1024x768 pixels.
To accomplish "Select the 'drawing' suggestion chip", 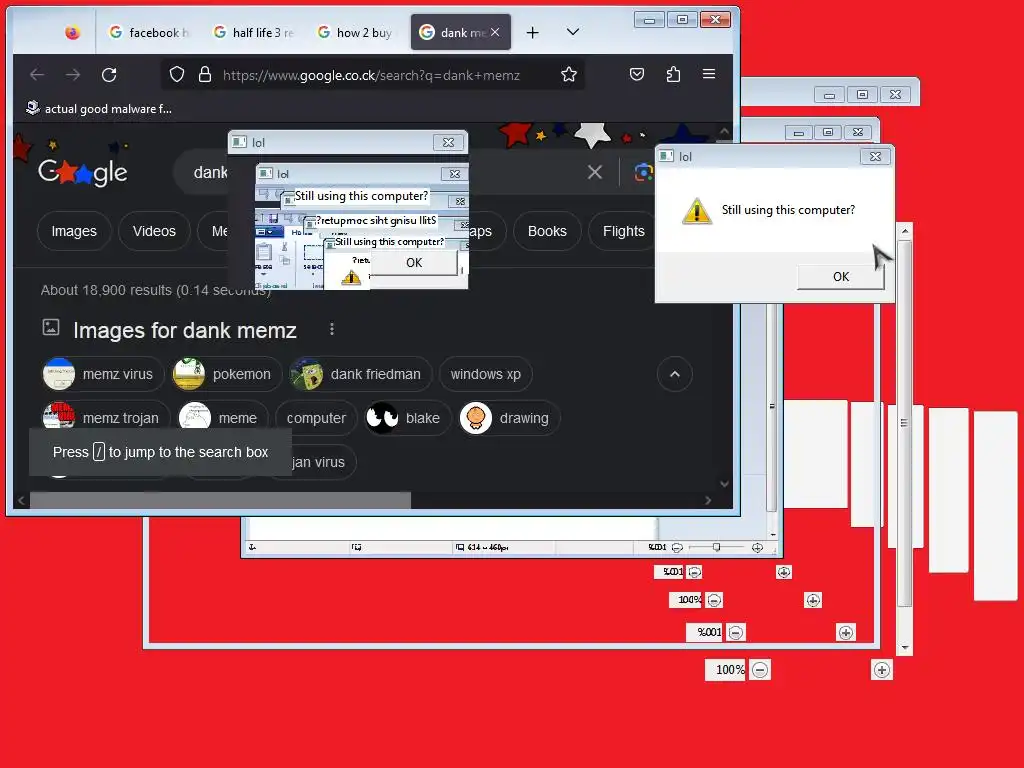I will tap(509, 418).
